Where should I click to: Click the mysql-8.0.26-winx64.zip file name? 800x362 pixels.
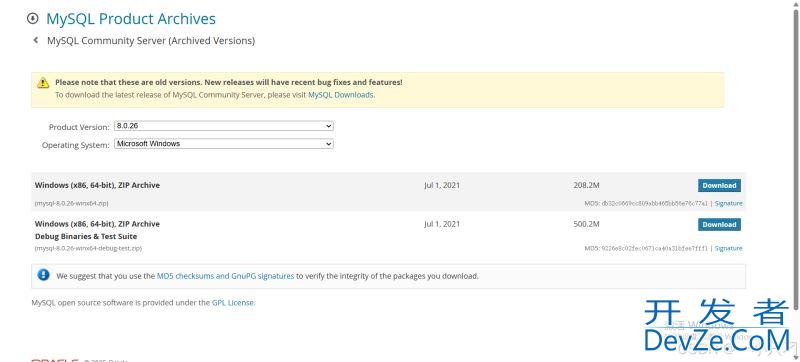click(x=71, y=203)
